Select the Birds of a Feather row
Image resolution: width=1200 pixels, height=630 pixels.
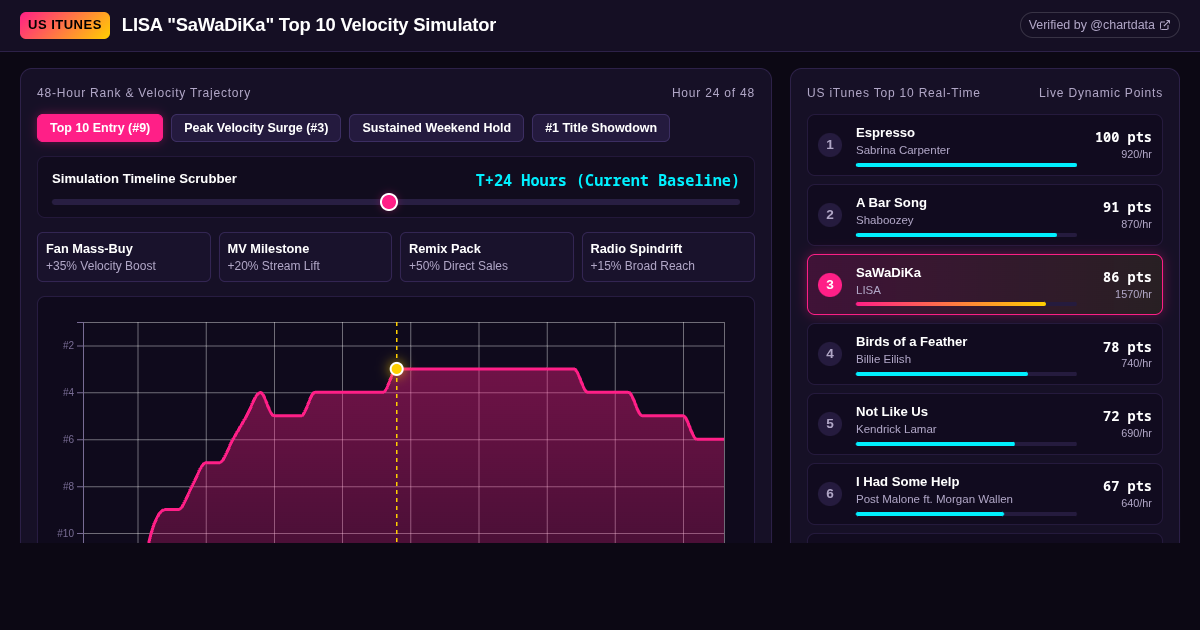985,354
